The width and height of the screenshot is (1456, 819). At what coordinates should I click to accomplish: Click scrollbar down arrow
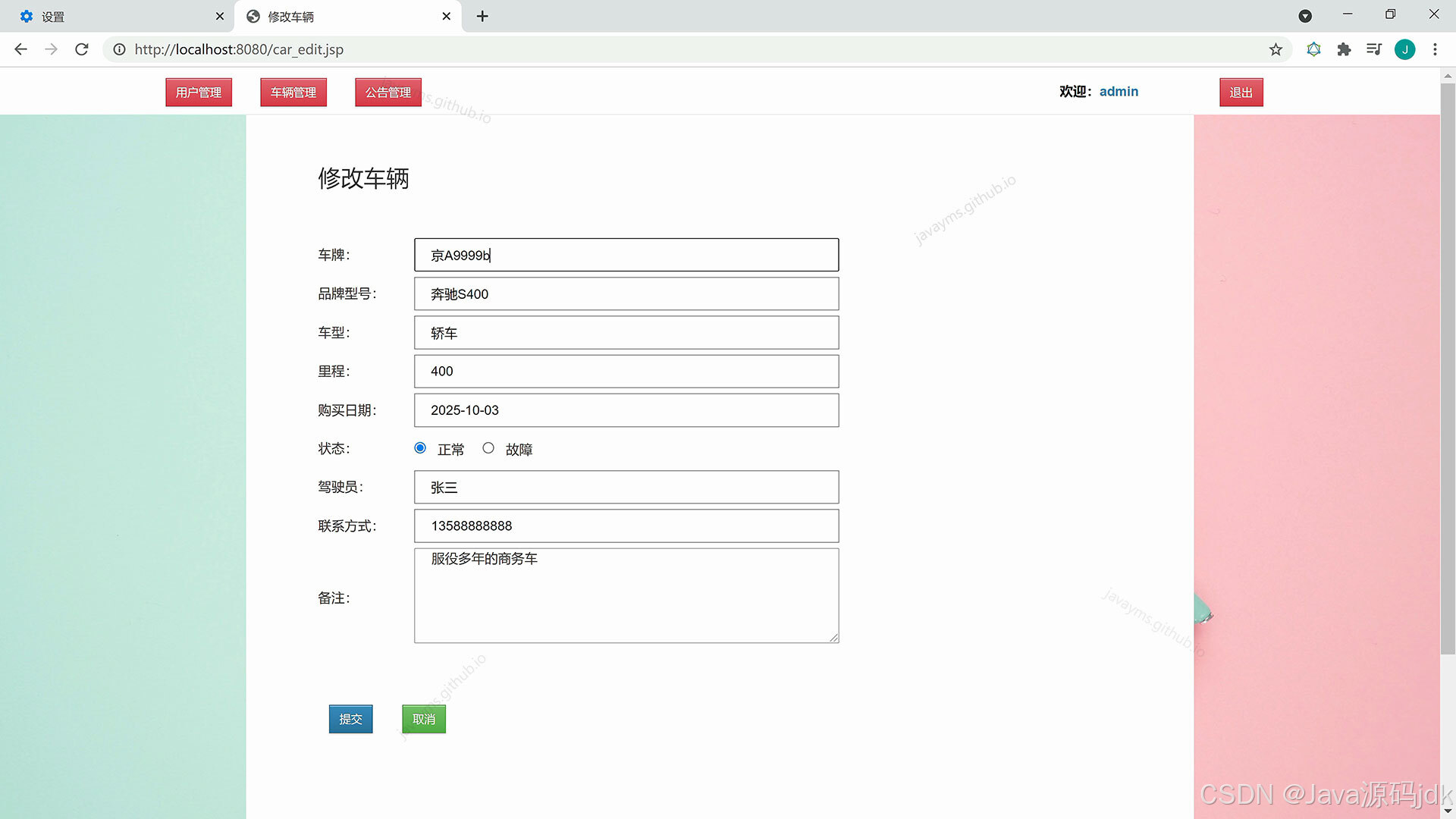1448,811
